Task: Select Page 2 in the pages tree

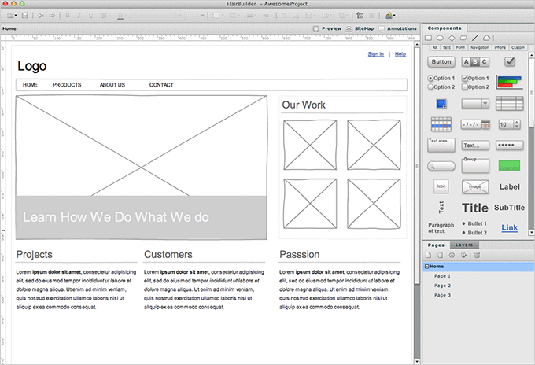Action: click(442, 286)
